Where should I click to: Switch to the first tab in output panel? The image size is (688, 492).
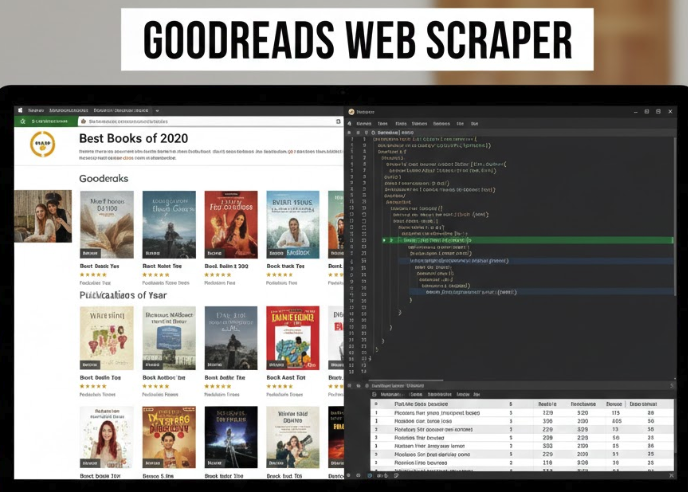click(x=387, y=395)
